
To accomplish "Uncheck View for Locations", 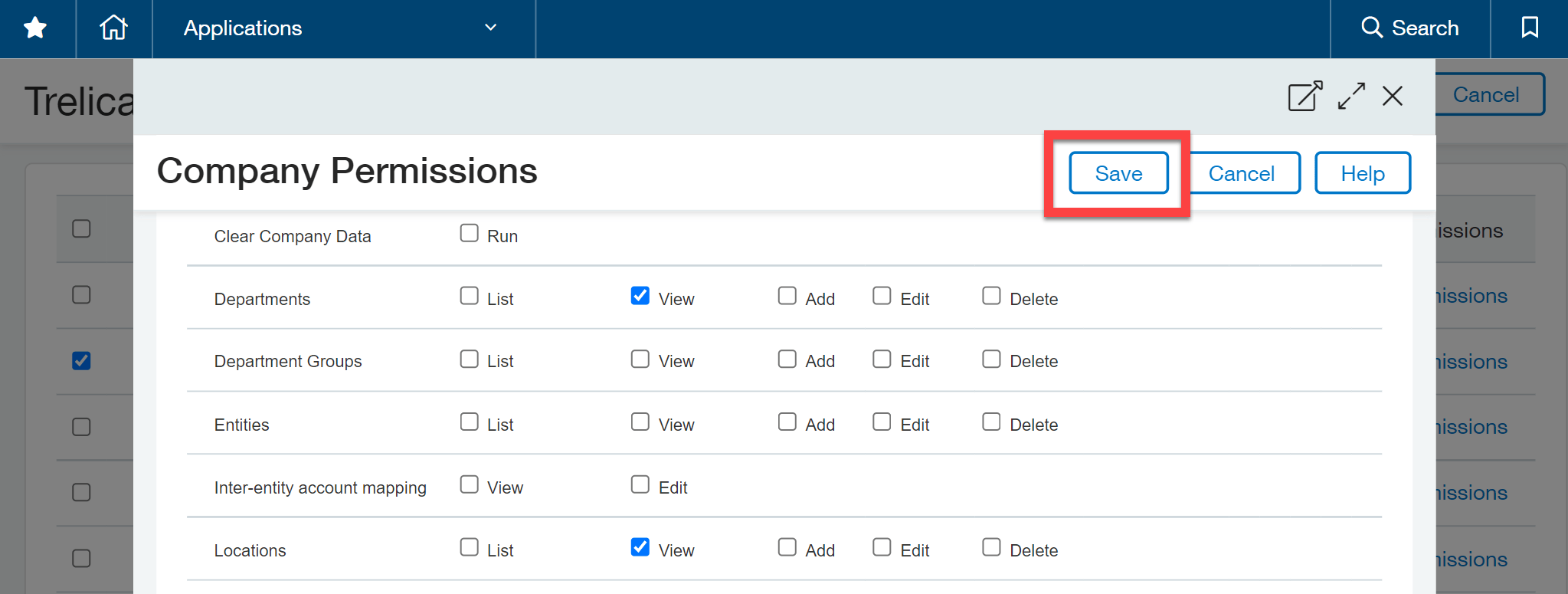I will point(640,547).
